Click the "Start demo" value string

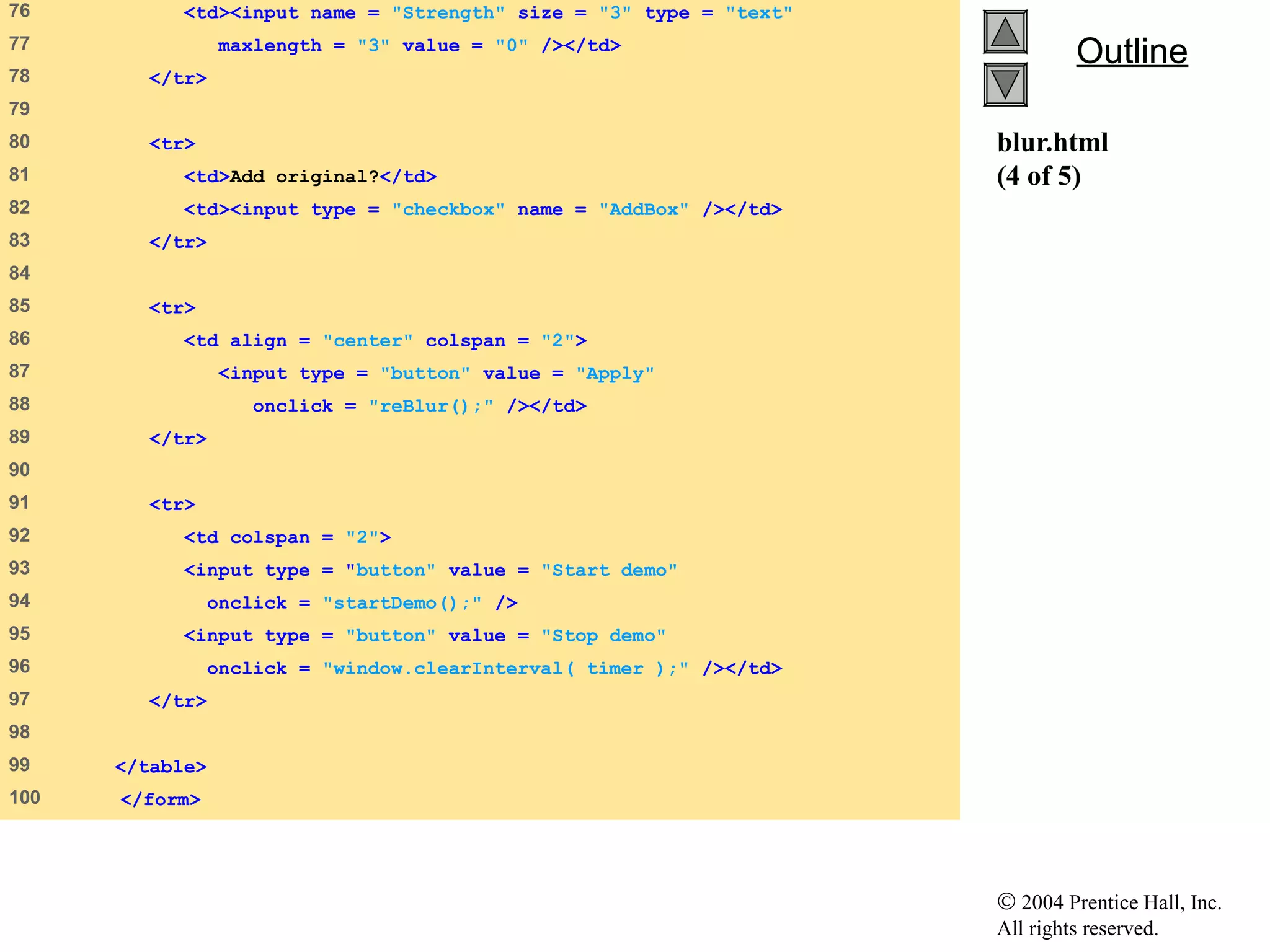click(609, 570)
